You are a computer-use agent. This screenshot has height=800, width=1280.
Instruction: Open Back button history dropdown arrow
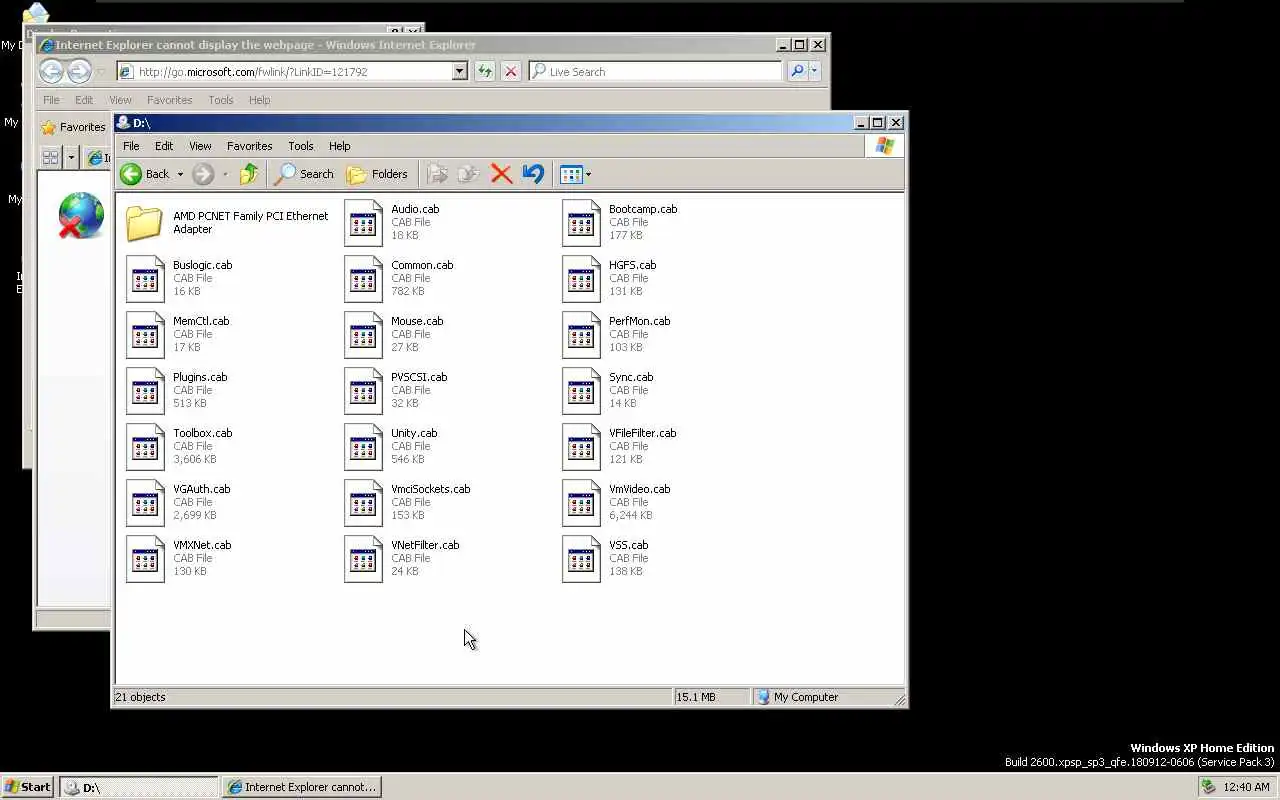(180, 174)
